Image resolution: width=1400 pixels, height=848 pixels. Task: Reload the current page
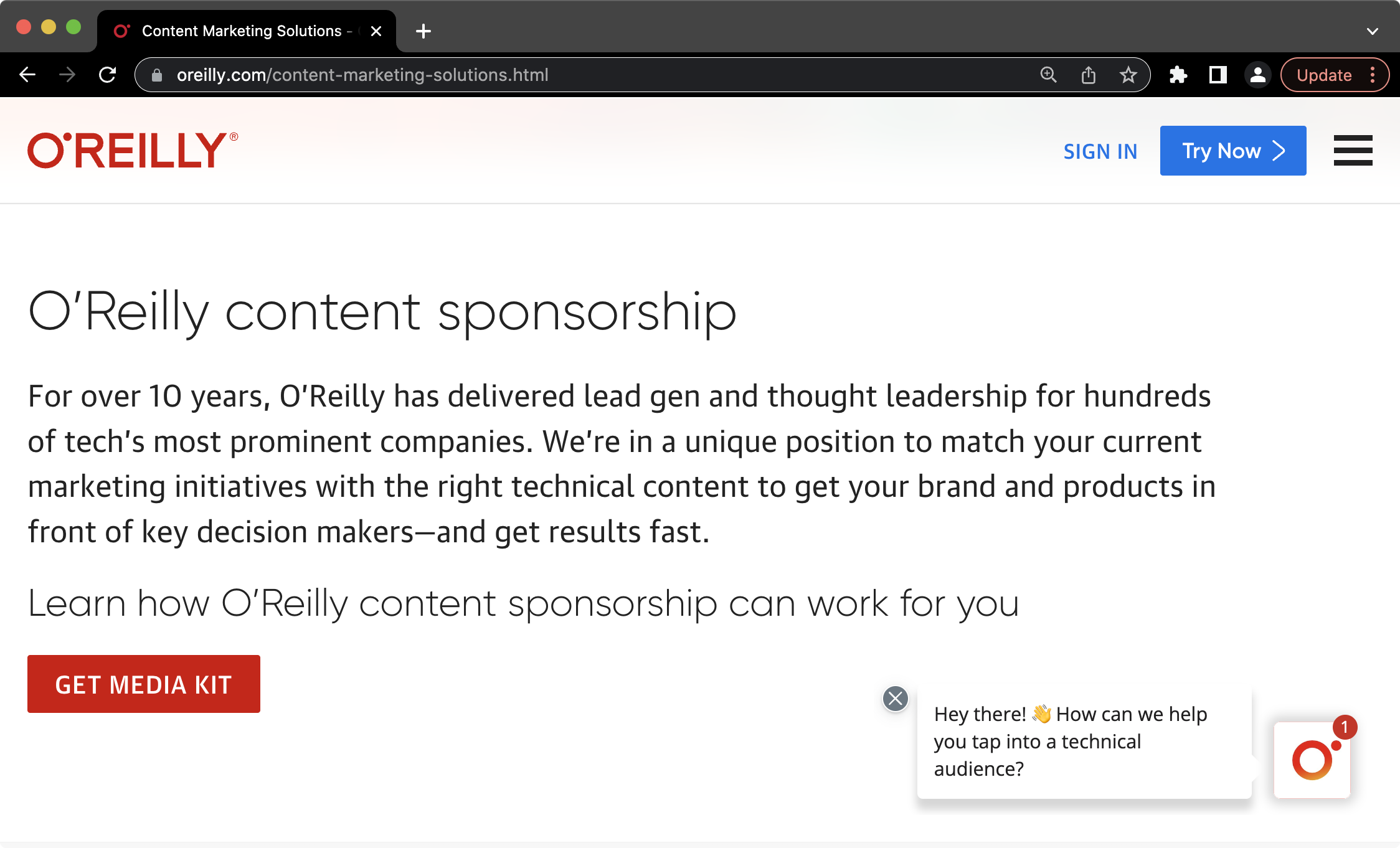coord(108,75)
